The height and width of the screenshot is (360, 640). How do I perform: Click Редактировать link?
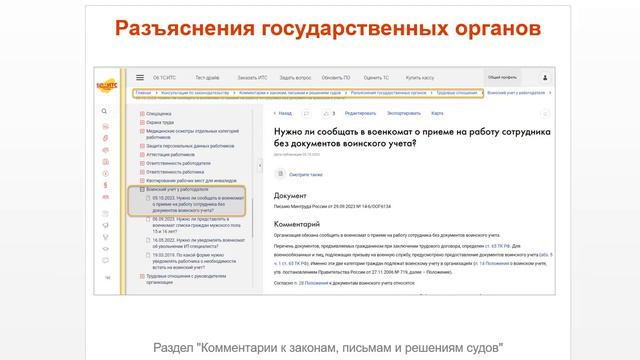[360, 113]
